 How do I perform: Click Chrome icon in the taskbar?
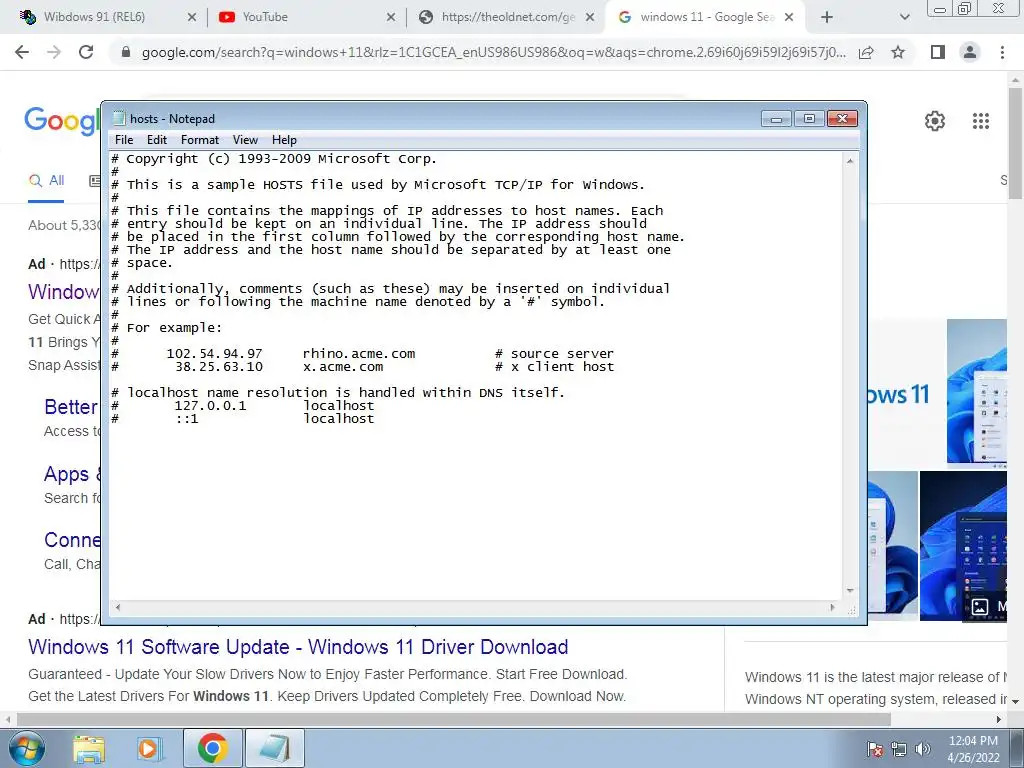[212, 748]
